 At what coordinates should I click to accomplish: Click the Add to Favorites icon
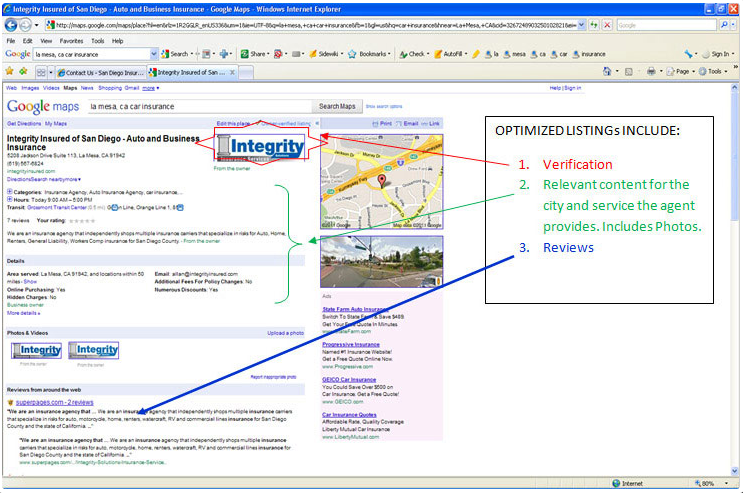(x=23, y=72)
